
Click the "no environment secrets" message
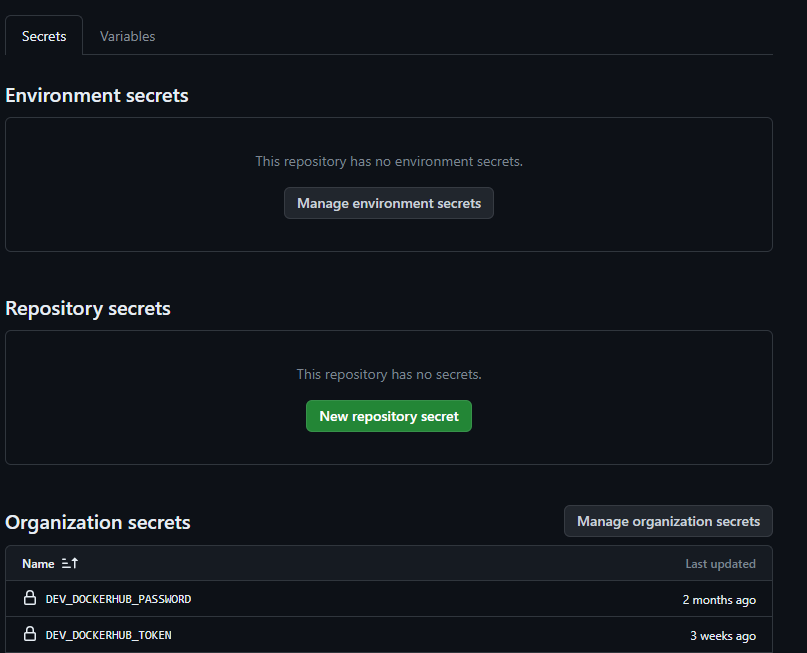389,161
